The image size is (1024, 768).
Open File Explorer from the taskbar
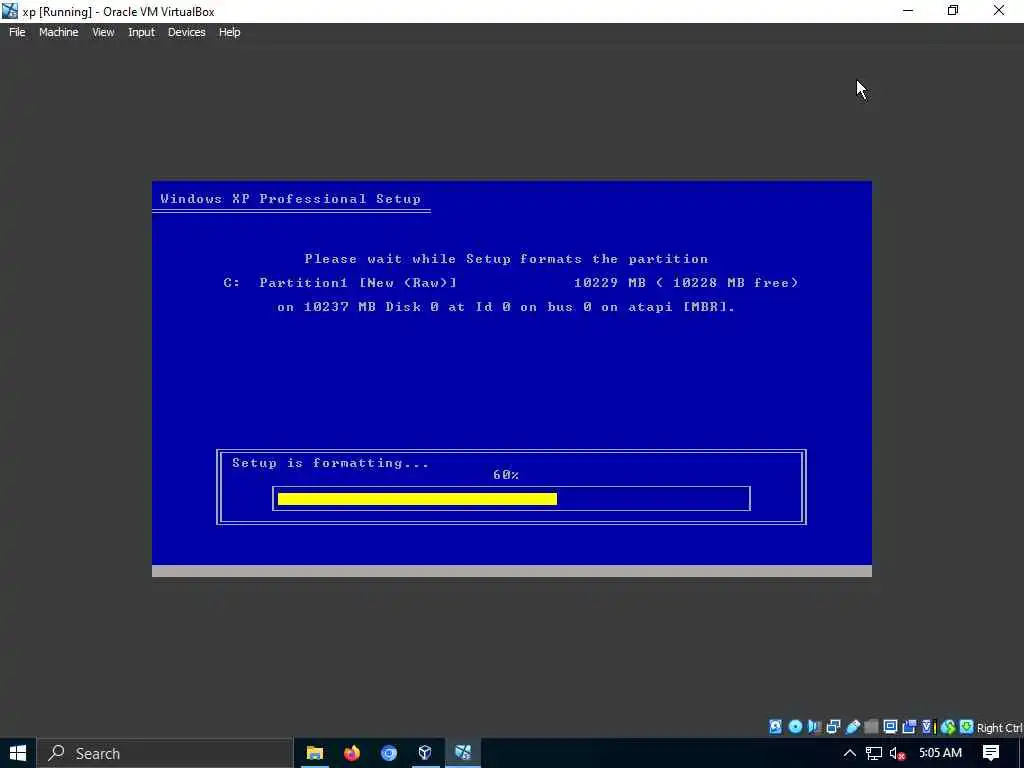pyautogui.click(x=315, y=753)
